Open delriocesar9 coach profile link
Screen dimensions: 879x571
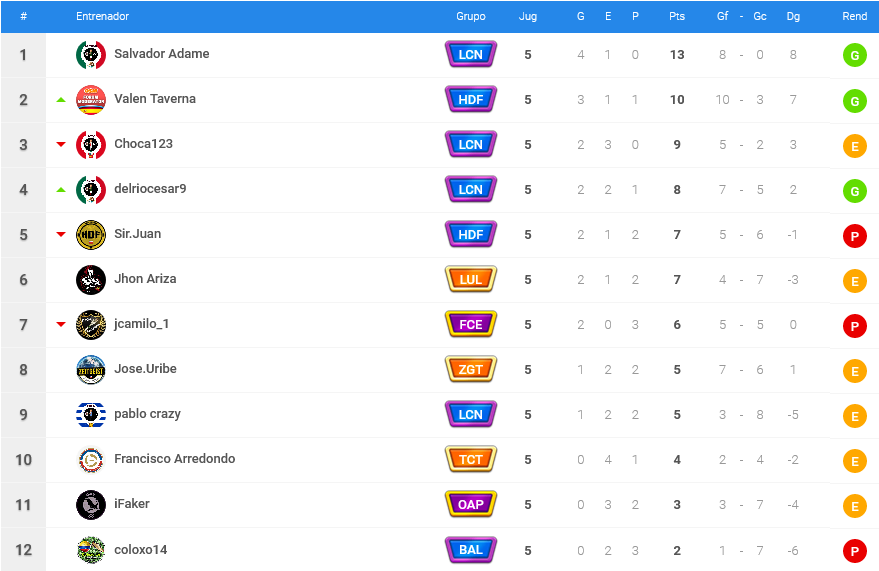(x=150, y=188)
